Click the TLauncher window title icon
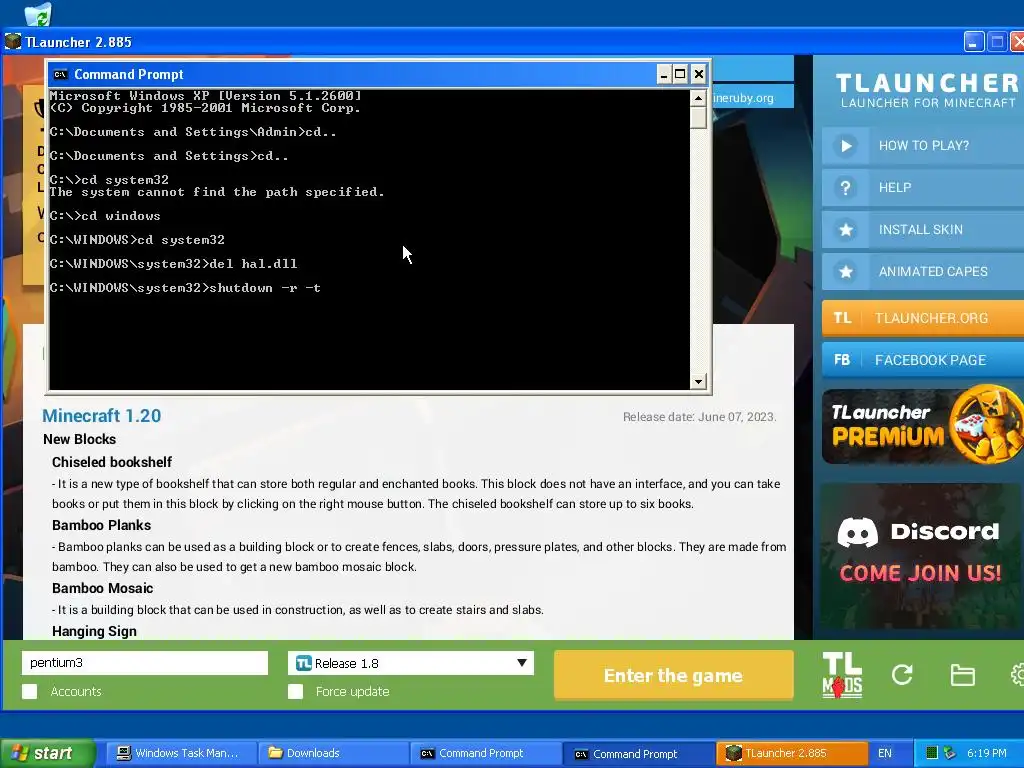This screenshot has height=768, width=1024. click(x=13, y=42)
